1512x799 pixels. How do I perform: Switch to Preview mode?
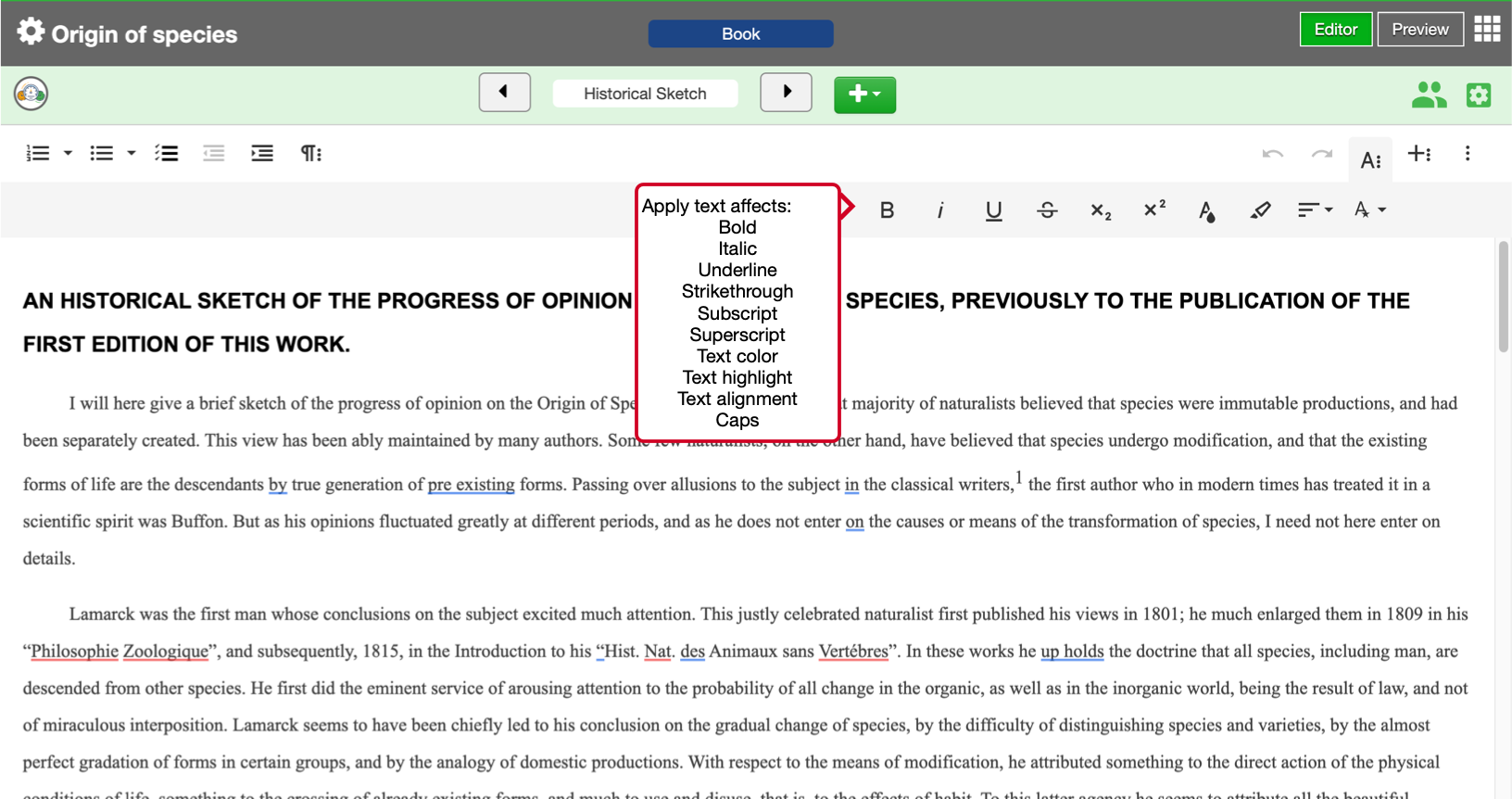click(1419, 30)
